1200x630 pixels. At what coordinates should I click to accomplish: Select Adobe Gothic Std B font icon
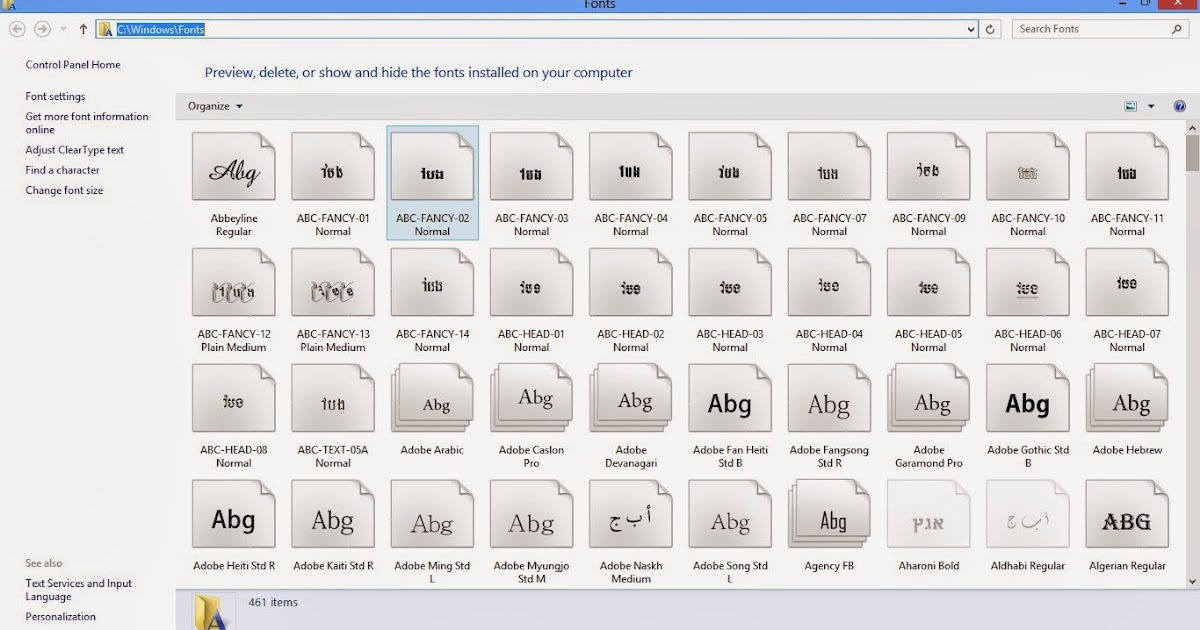click(x=1028, y=399)
